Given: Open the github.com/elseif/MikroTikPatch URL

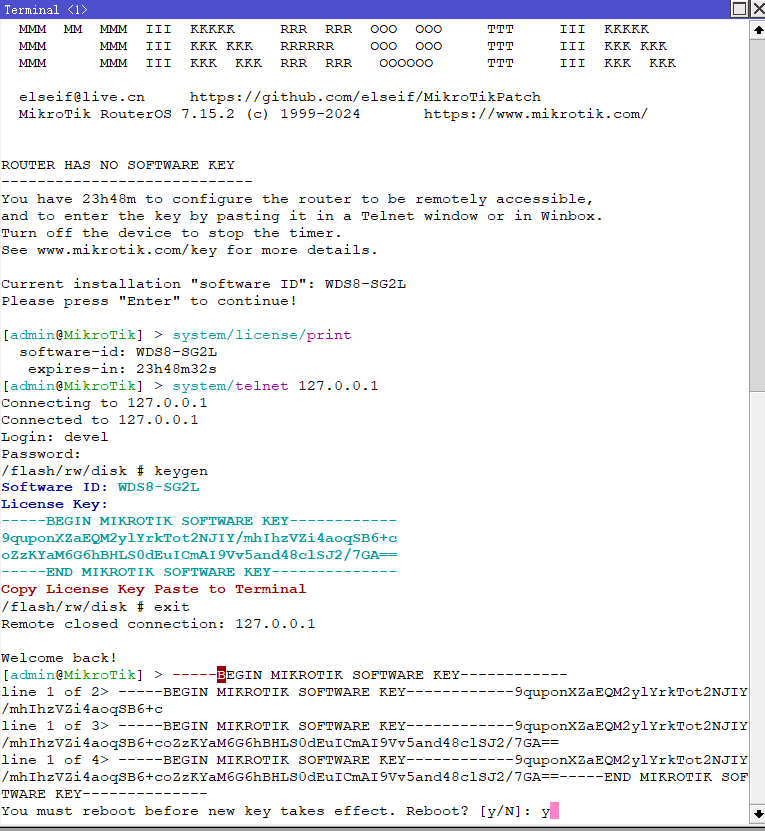Looking at the screenshot, I should tap(365, 97).
